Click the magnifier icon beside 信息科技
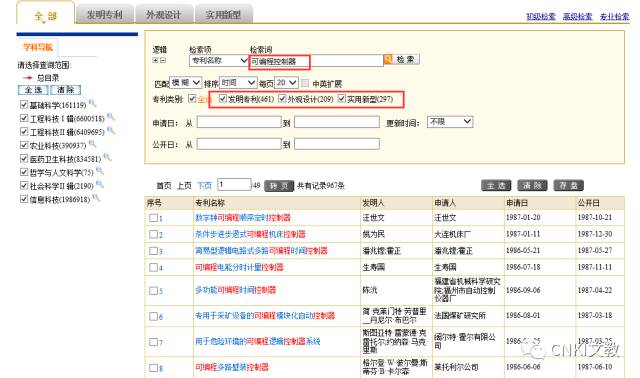This screenshot has width=640, height=378. [96, 198]
